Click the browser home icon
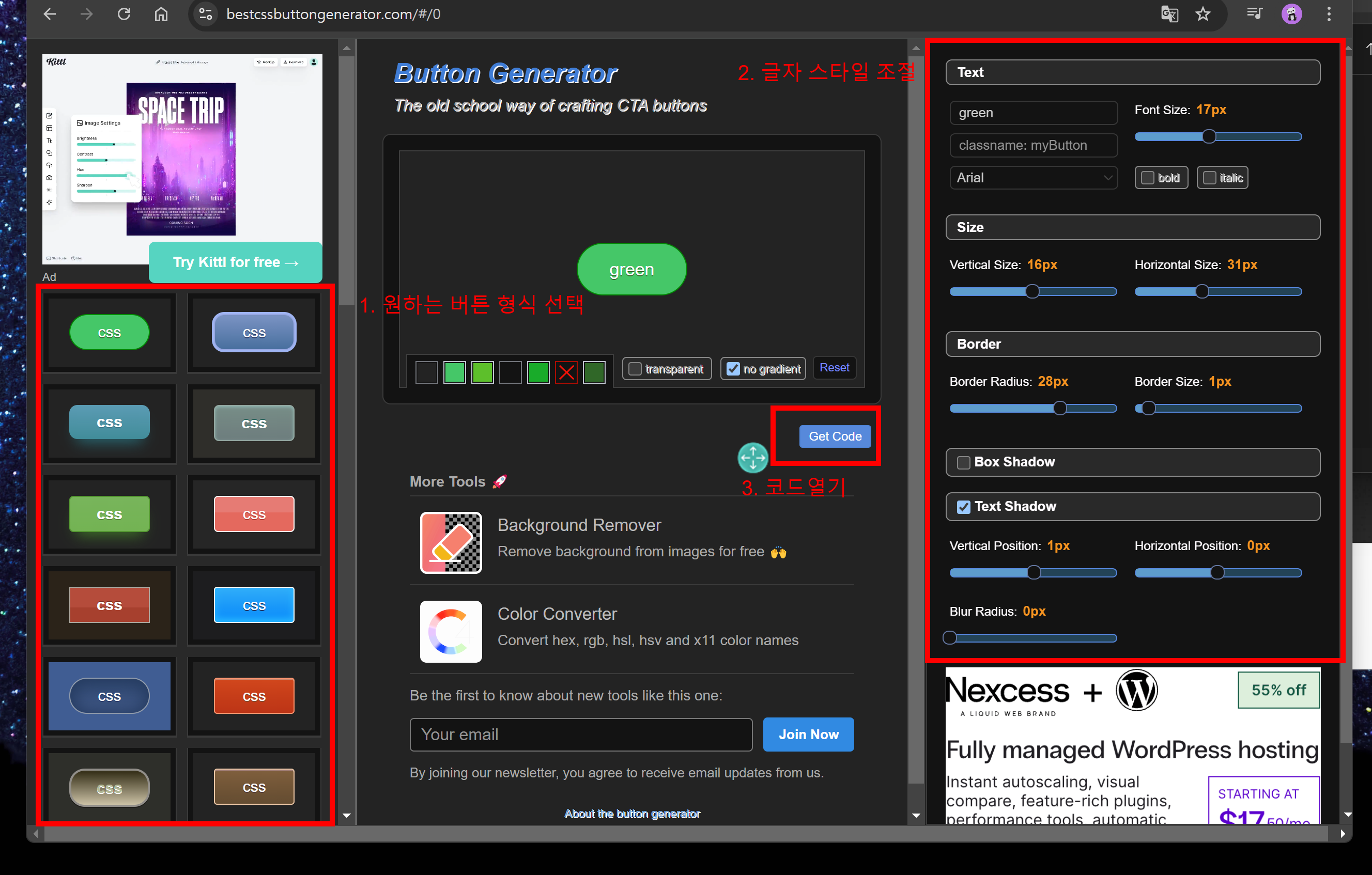Image resolution: width=1372 pixels, height=875 pixels. (x=161, y=14)
